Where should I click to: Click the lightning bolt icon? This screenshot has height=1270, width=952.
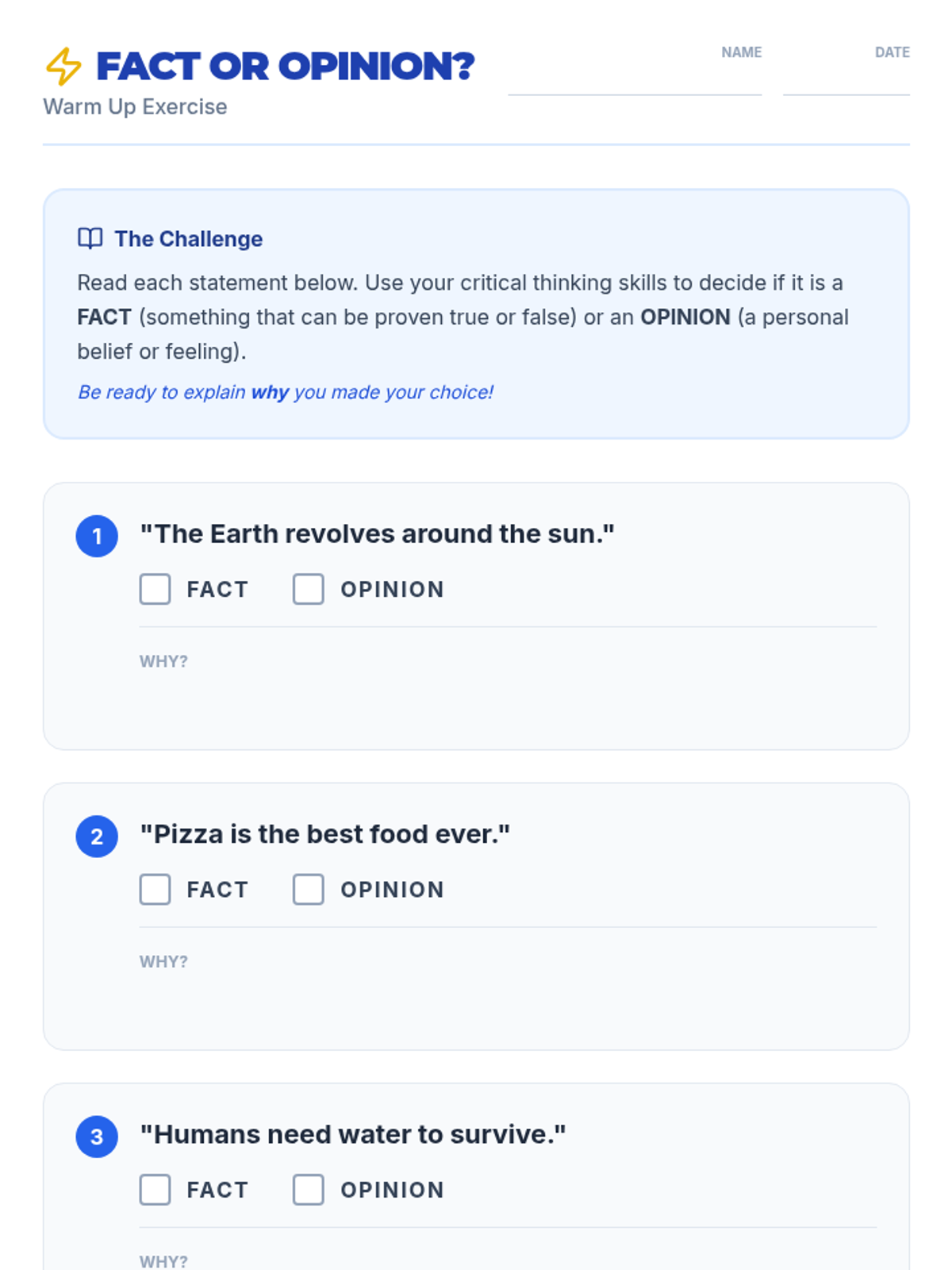pyautogui.click(x=63, y=67)
